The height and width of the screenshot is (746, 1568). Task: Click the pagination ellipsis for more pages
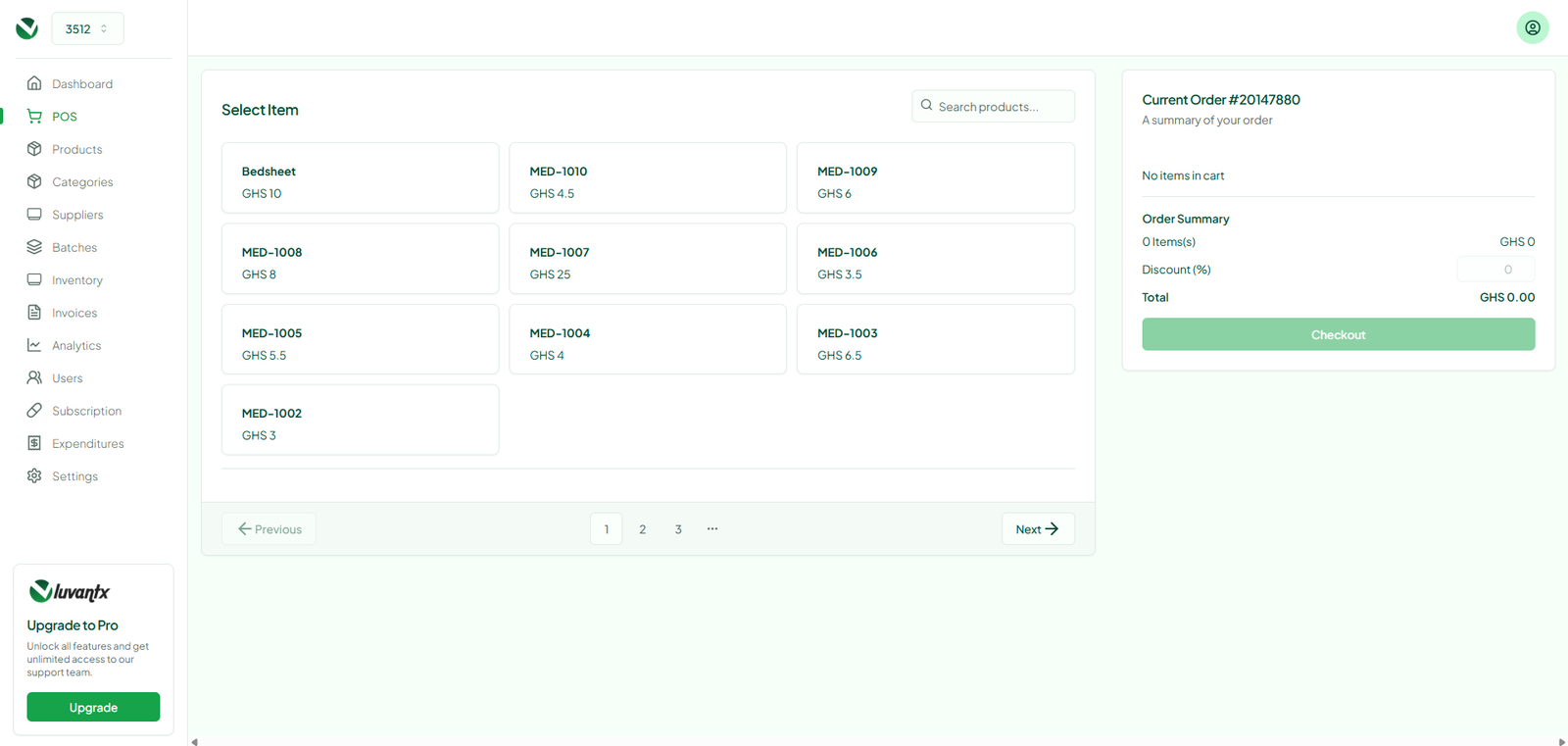pyautogui.click(x=712, y=528)
